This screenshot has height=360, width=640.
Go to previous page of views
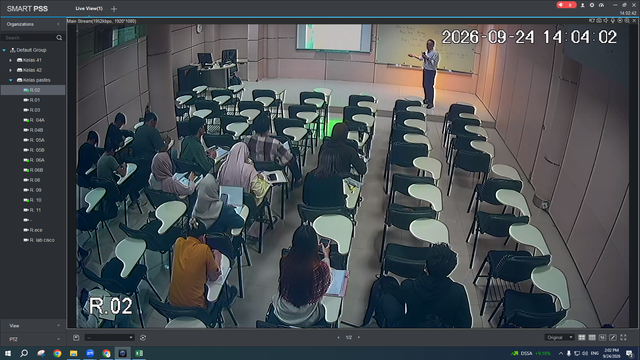338,338
